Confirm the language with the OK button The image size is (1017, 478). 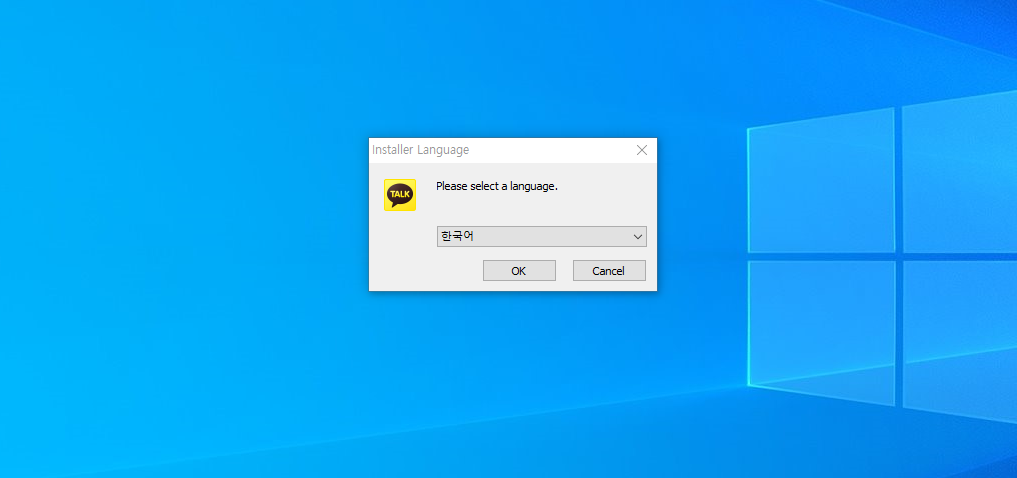pos(519,270)
